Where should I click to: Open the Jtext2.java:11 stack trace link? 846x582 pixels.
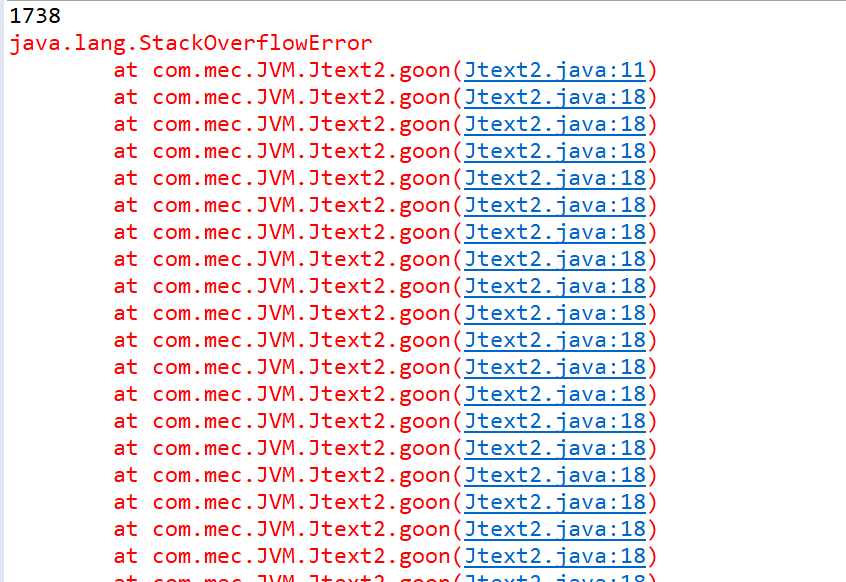click(x=555, y=70)
